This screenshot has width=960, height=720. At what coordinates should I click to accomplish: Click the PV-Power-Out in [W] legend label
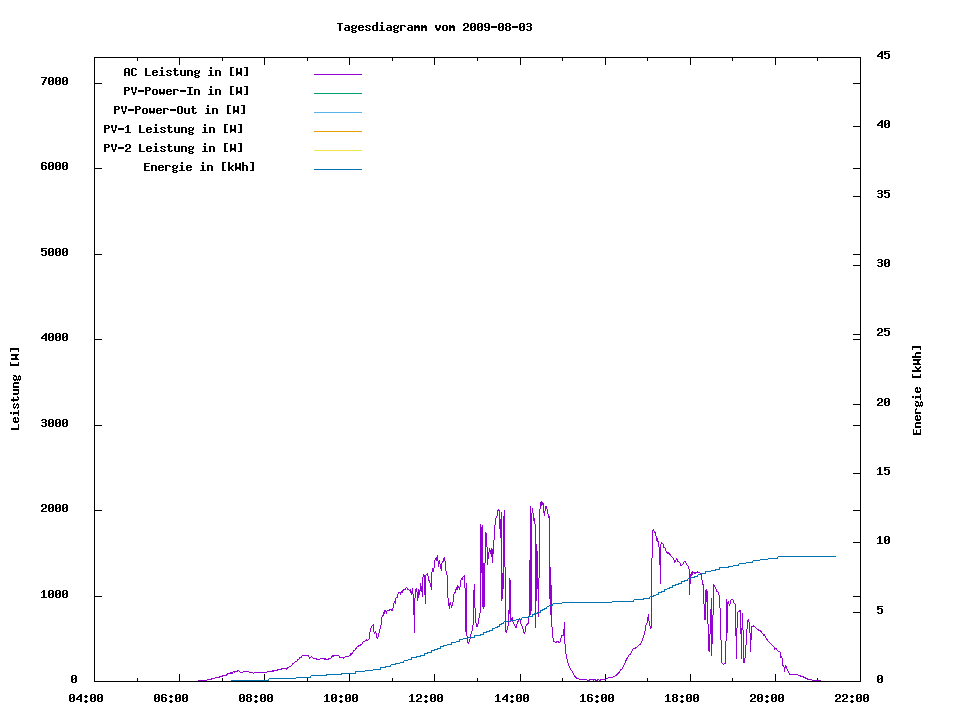pyautogui.click(x=180, y=110)
